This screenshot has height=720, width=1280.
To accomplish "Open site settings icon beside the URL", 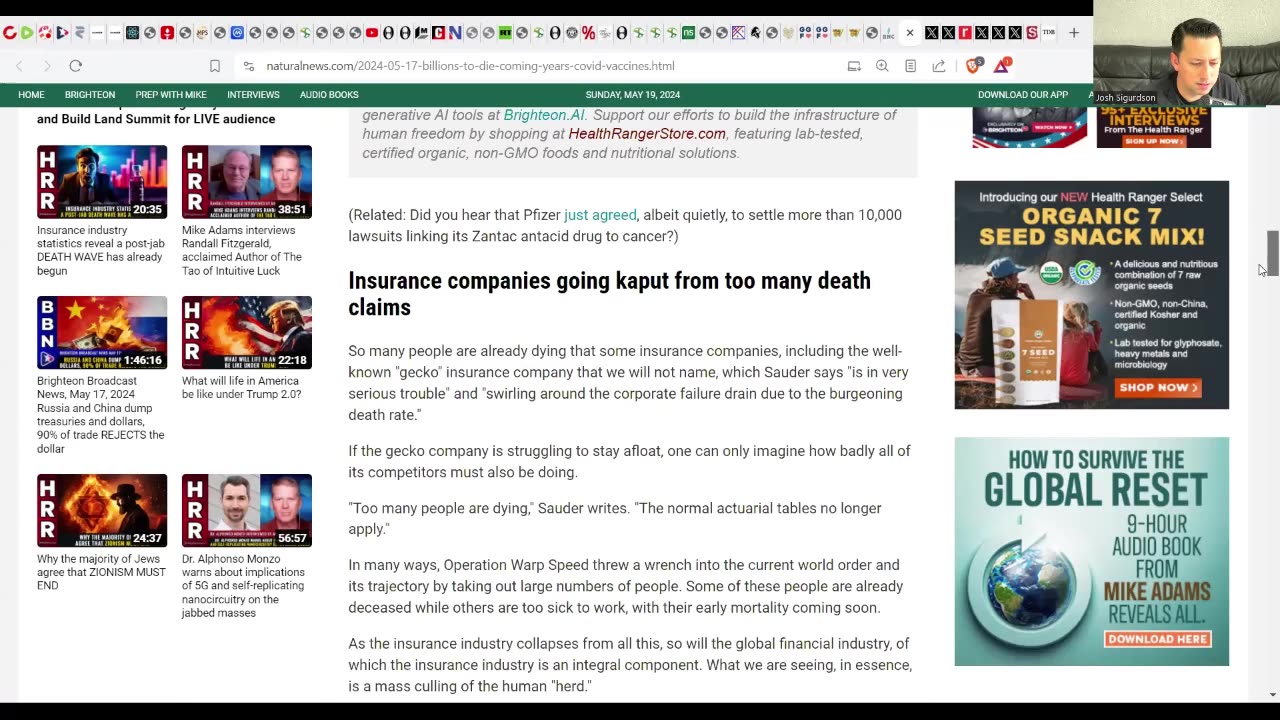I will (248, 66).
